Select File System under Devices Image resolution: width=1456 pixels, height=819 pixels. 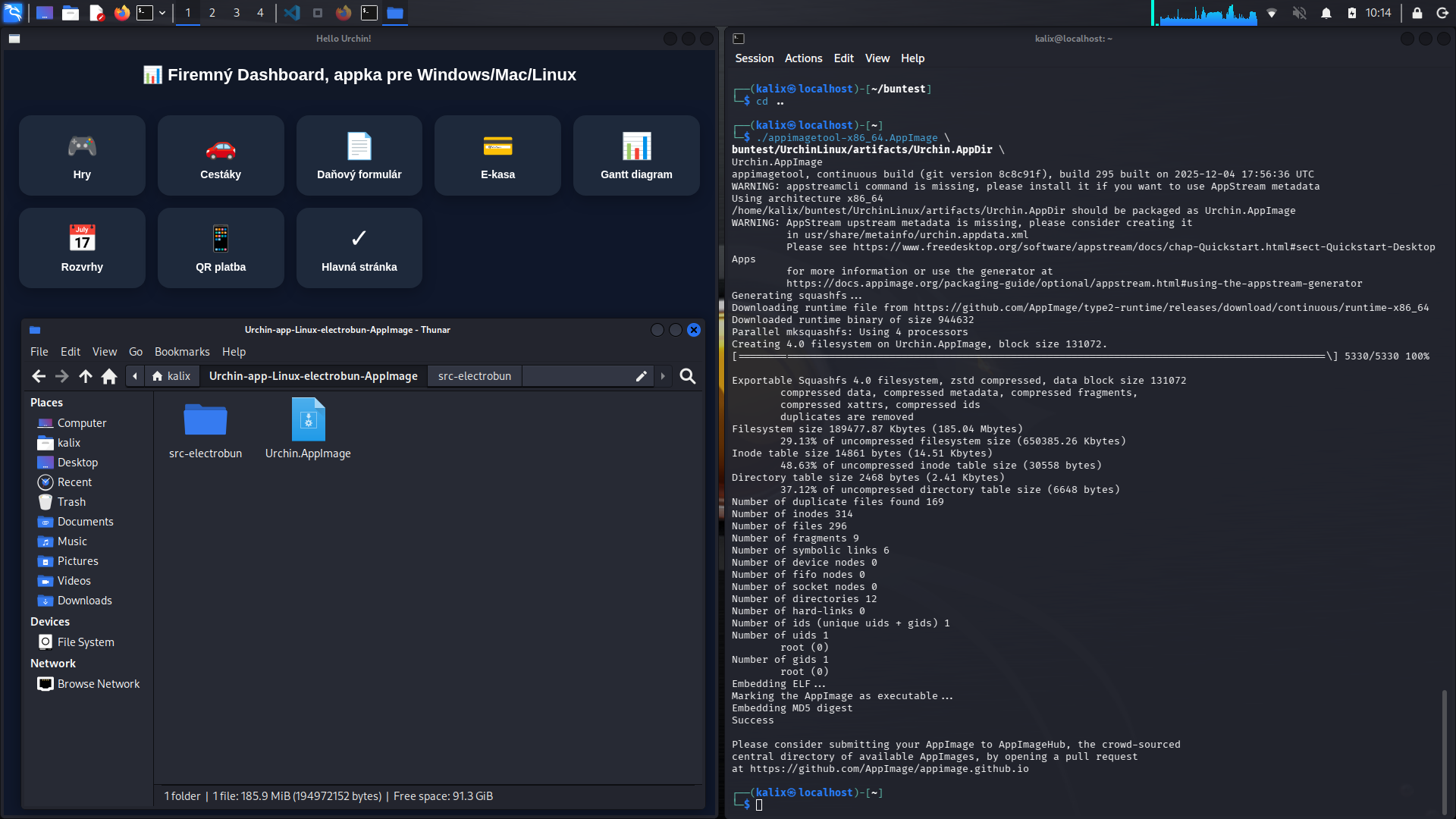click(x=87, y=642)
